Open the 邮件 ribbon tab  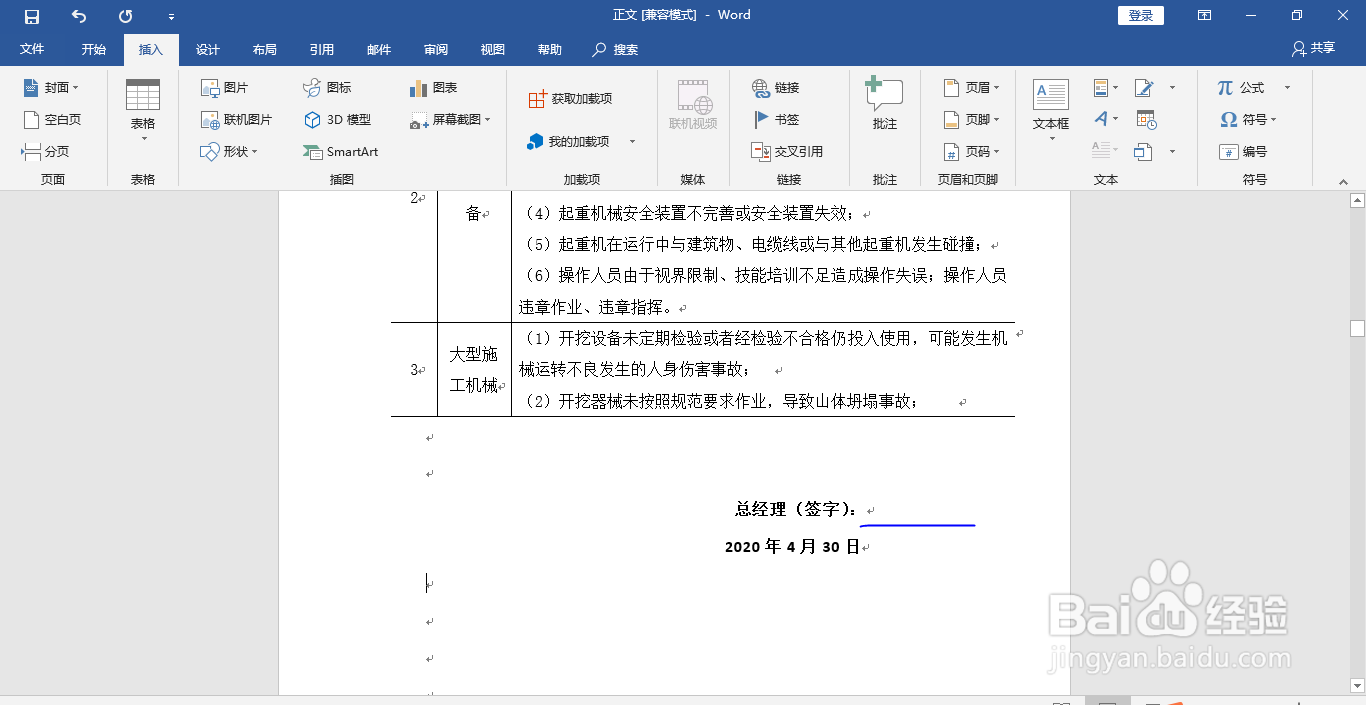(x=379, y=49)
